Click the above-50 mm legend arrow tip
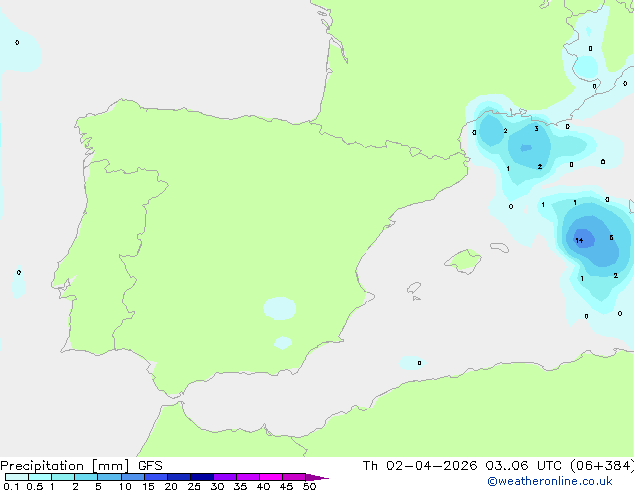Image resolution: width=634 pixels, height=490 pixels. [317, 477]
